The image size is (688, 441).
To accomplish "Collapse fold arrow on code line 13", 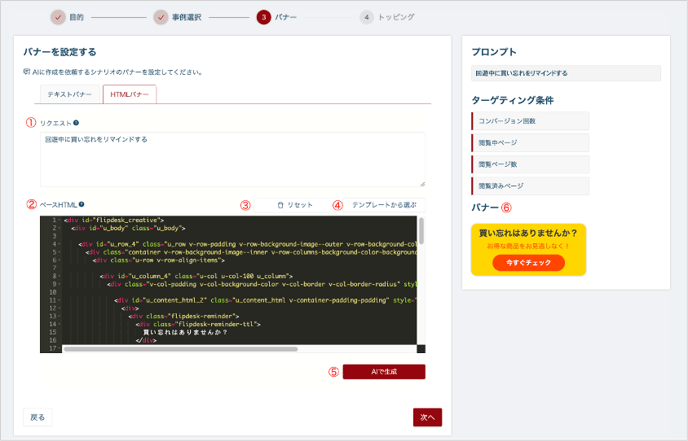I will pyautogui.click(x=60, y=316).
